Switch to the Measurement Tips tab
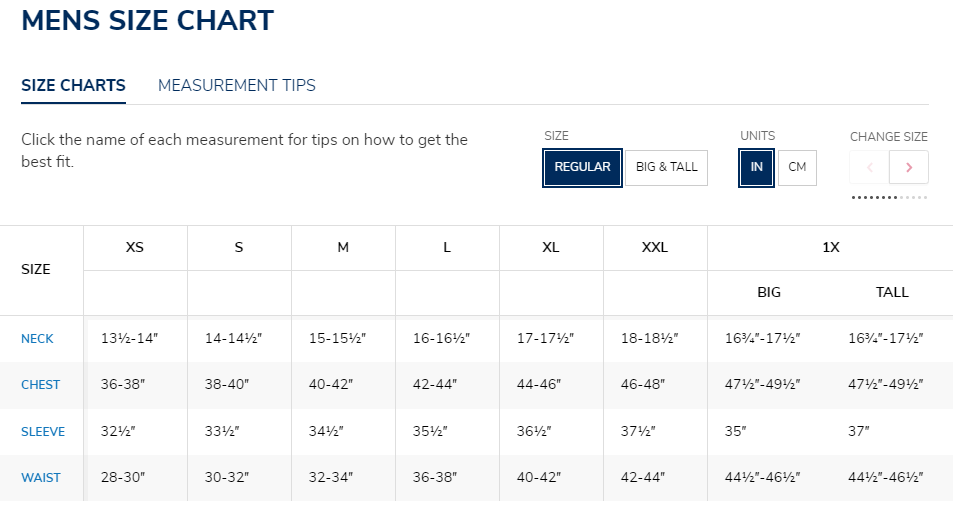 (237, 85)
